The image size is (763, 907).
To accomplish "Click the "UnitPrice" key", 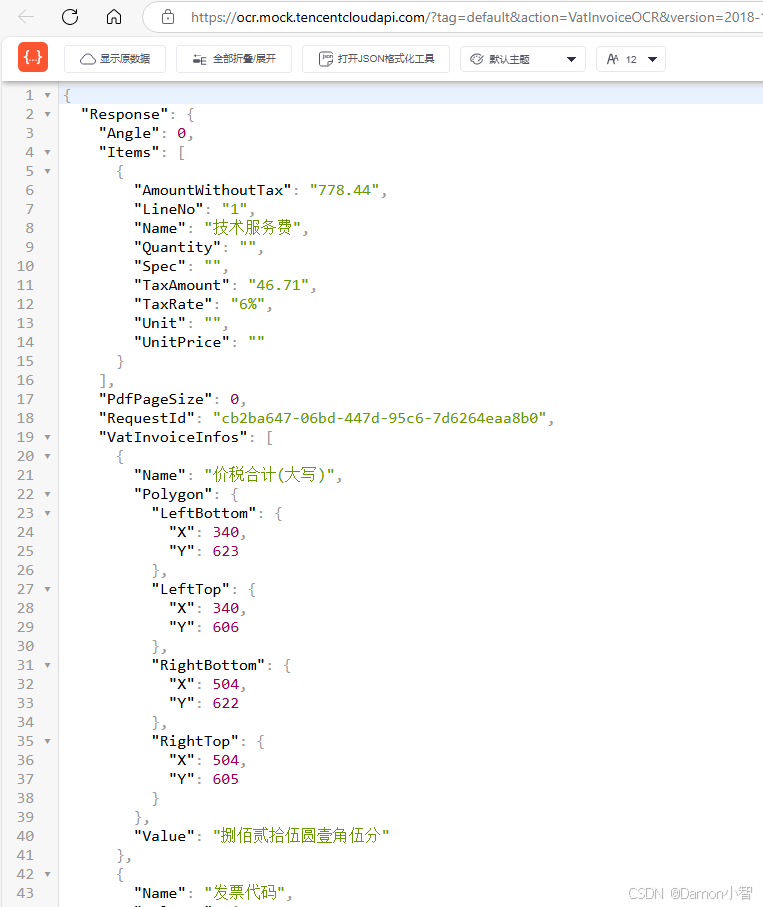I will click(182, 342).
